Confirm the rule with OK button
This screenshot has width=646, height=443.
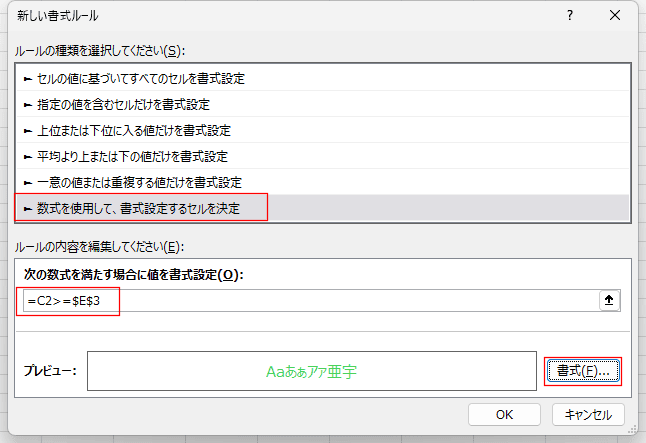click(504, 414)
